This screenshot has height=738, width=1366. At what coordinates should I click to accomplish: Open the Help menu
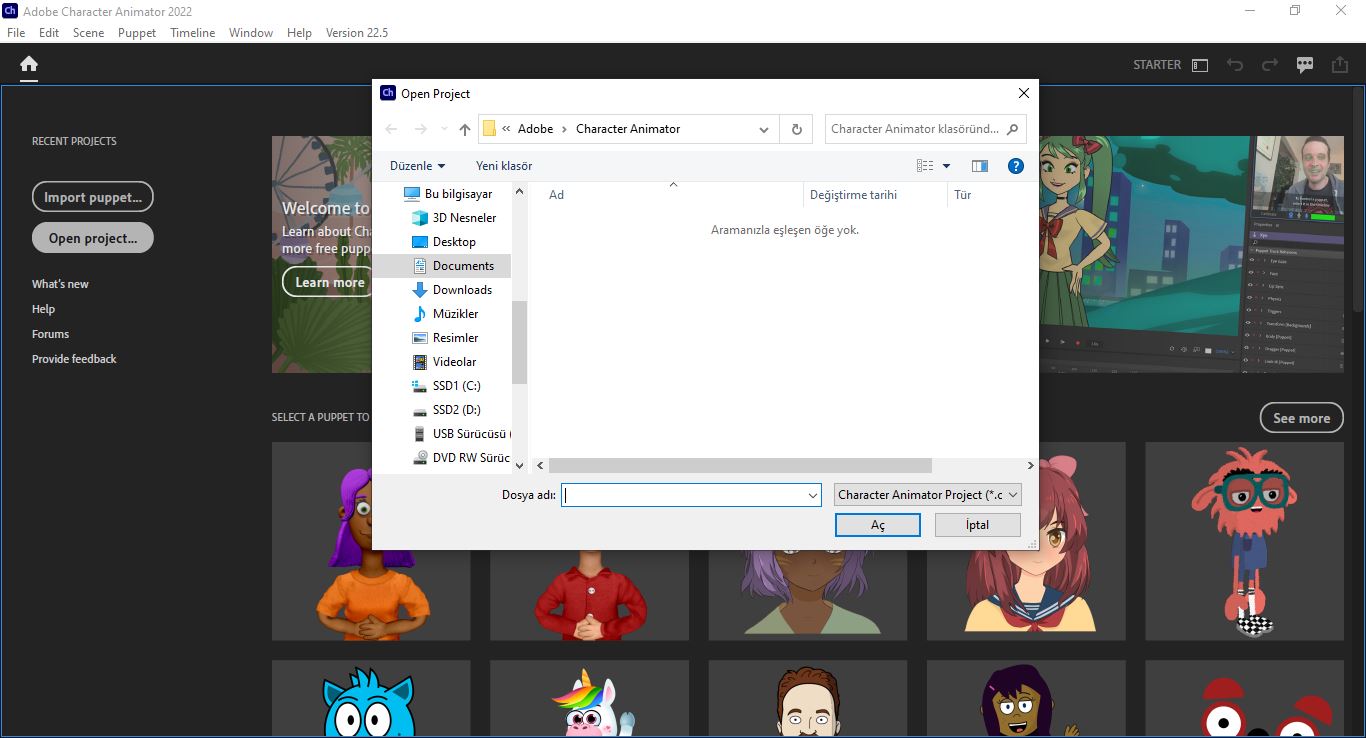point(299,33)
